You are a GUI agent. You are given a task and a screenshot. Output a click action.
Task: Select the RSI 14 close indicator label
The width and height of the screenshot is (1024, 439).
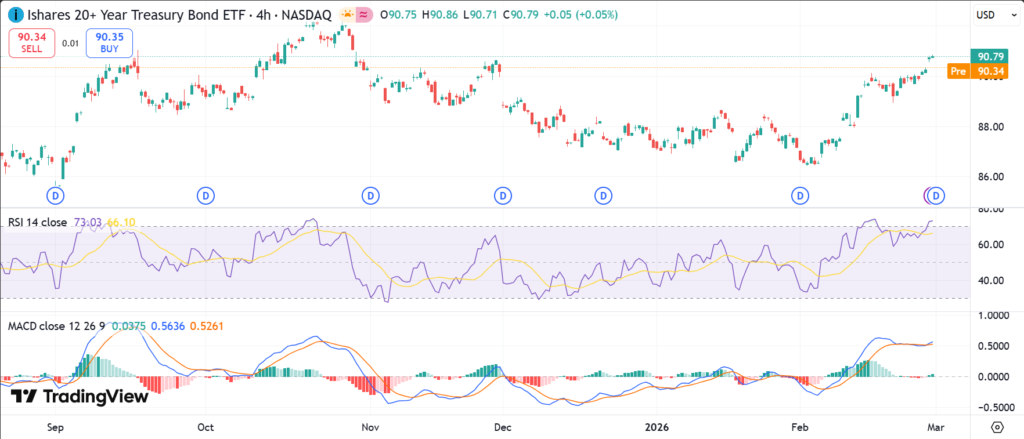(37, 223)
